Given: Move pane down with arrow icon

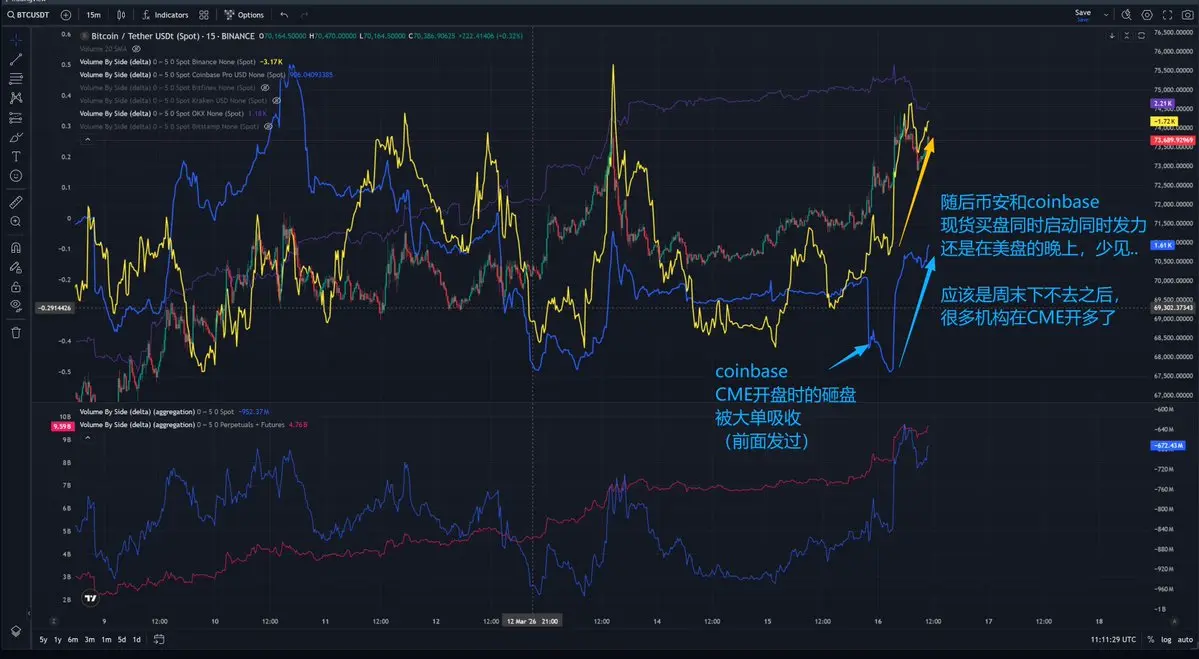Looking at the screenshot, I should click(x=1112, y=36).
